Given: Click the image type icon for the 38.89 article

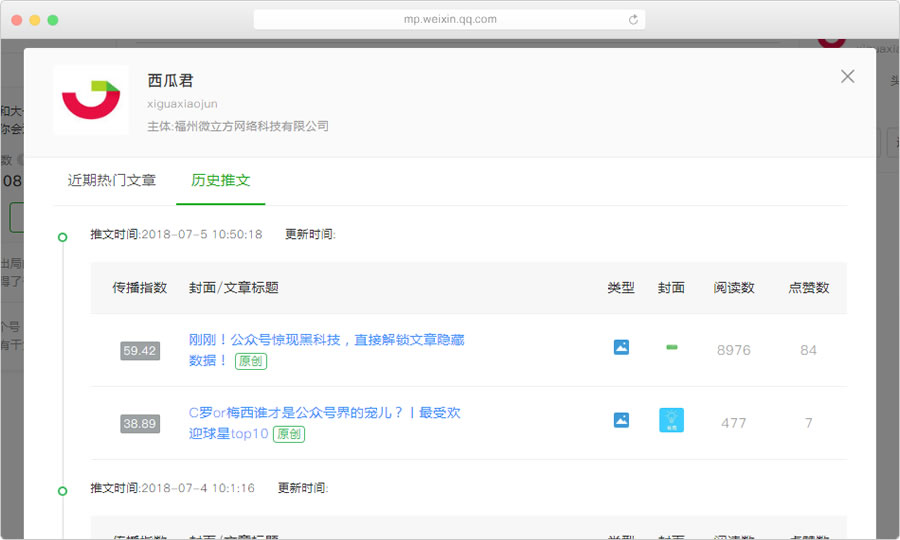Looking at the screenshot, I should [x=621, y=421].
